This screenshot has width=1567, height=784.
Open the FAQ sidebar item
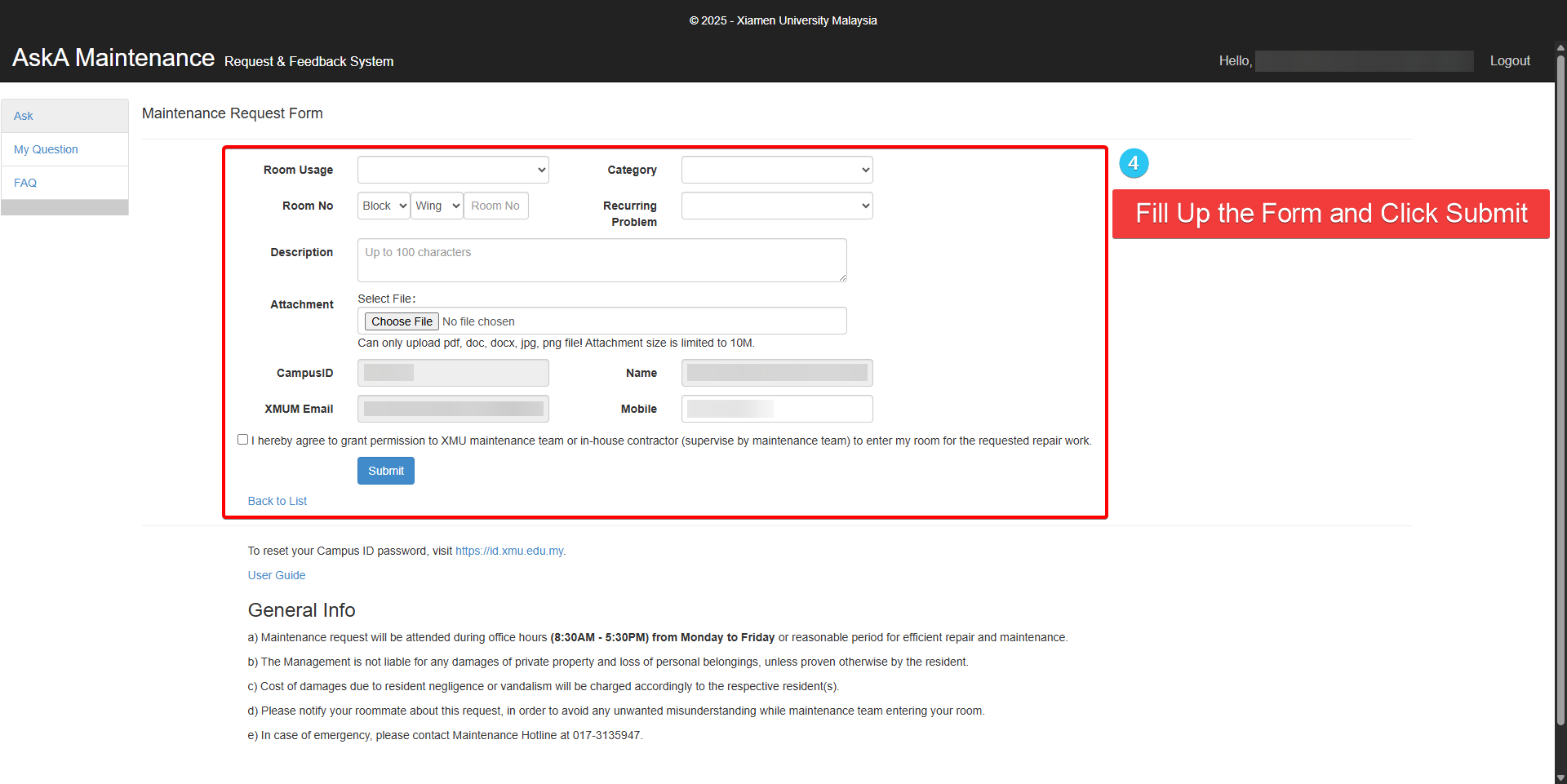(x=25, y=183)
